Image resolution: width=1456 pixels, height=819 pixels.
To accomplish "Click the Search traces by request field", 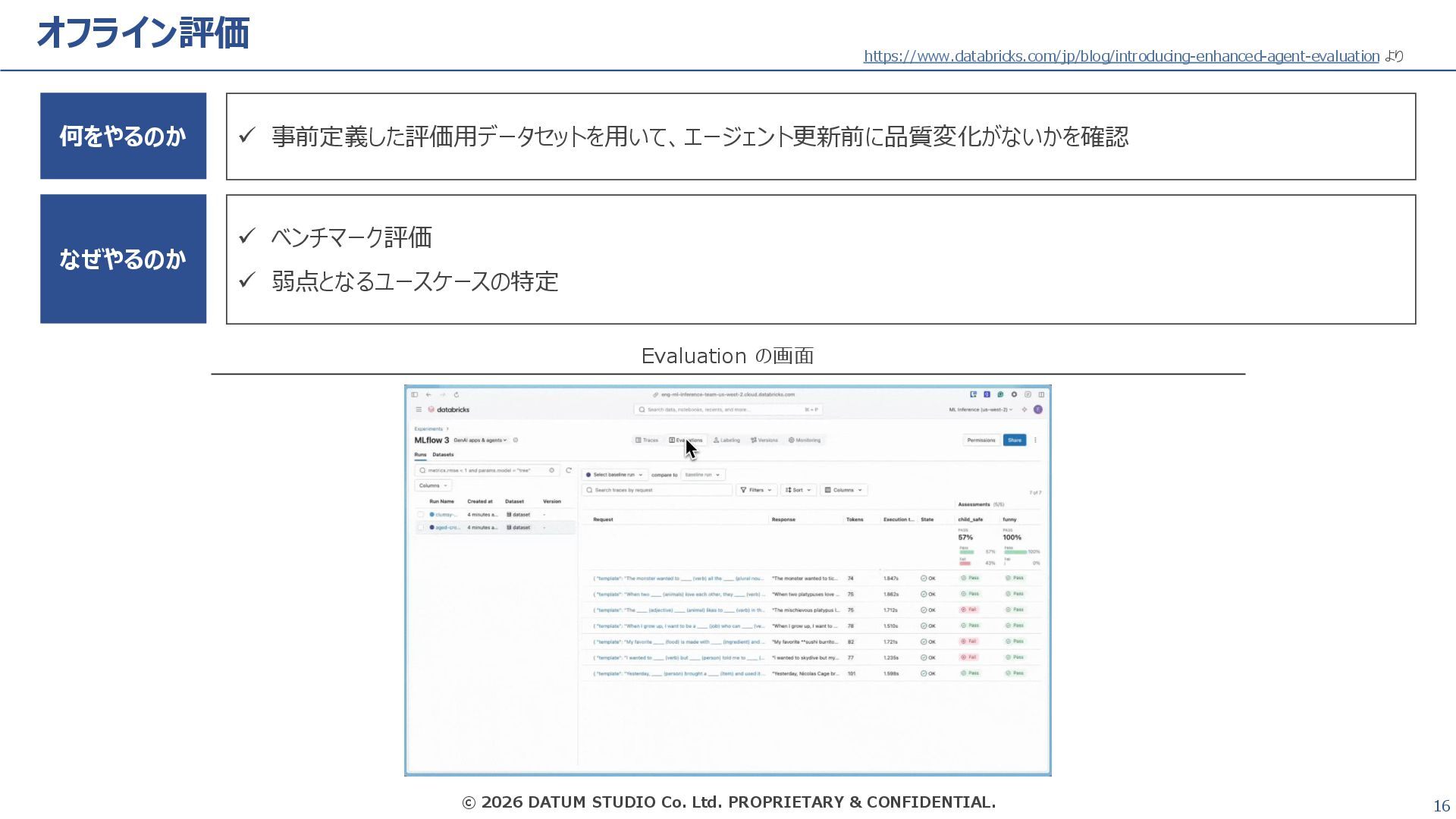I will (657, 490).
